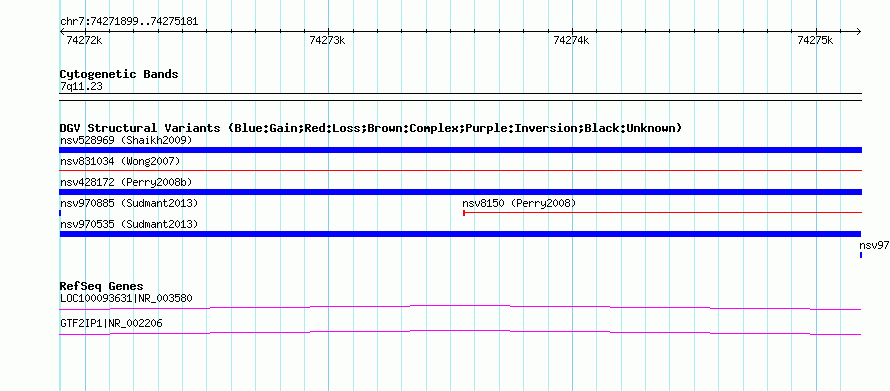The image size is (890, 391).
Task: Click nsv528969 (Shaikh2009) label
Action: pos(126,140)
